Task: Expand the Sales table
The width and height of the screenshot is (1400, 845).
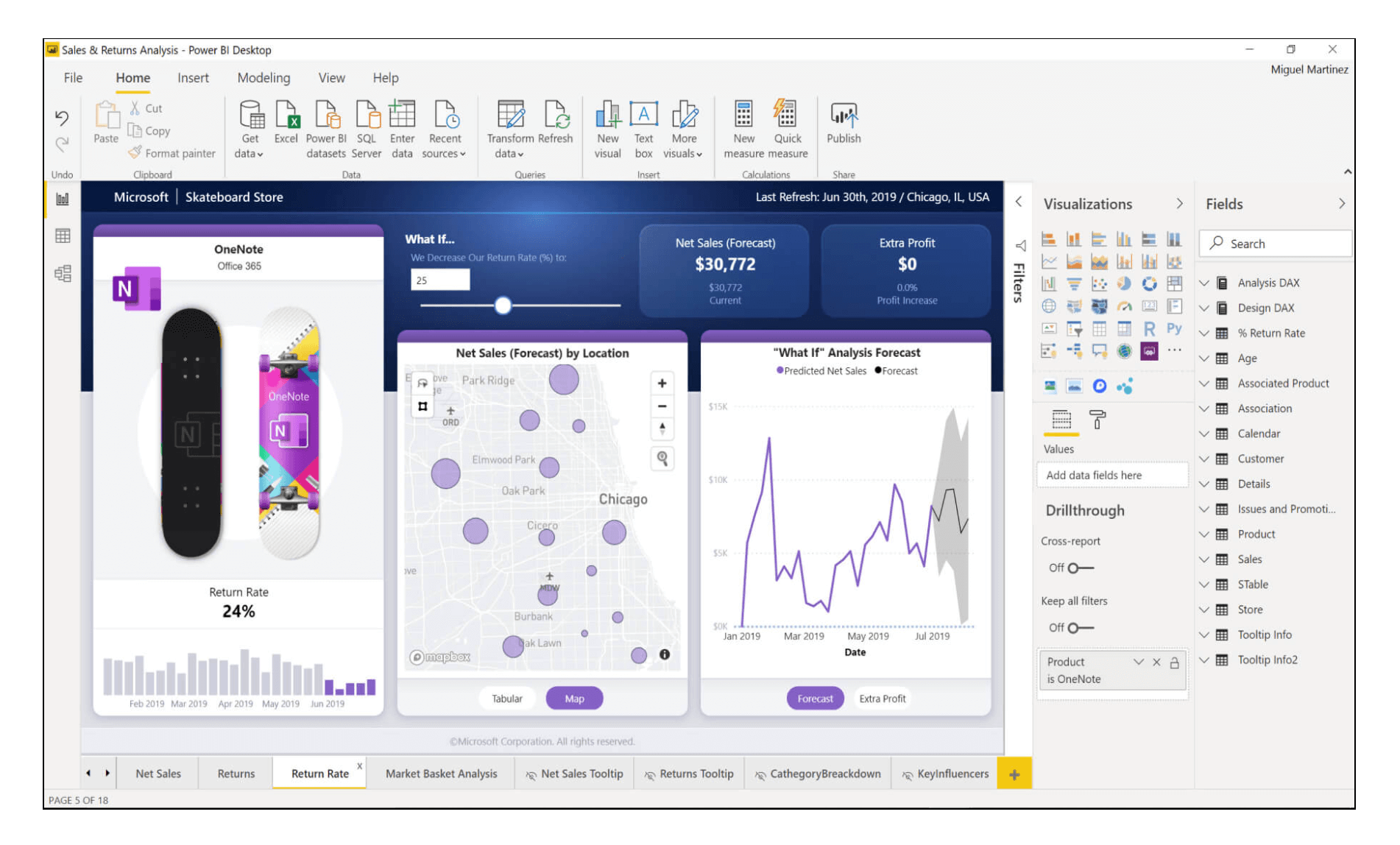Action: point(1204,559)
